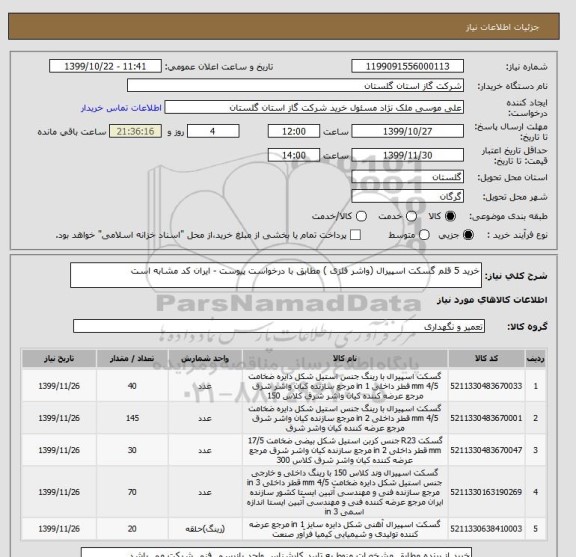Click the announcement date field 1399/10/22 - 11:41

(x=105, y=67)
